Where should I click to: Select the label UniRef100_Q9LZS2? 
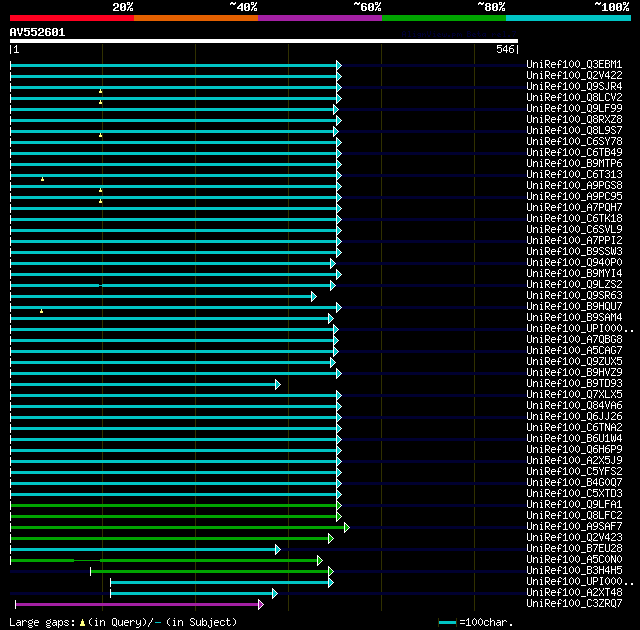click(x=574, y=285)
